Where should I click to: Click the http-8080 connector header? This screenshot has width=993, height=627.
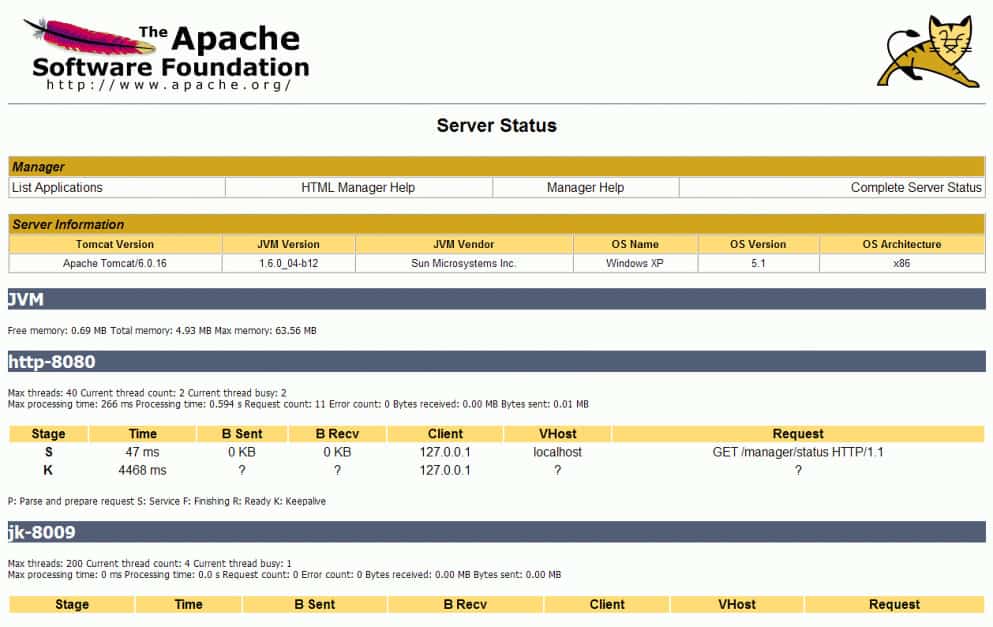tap(496, 362)
